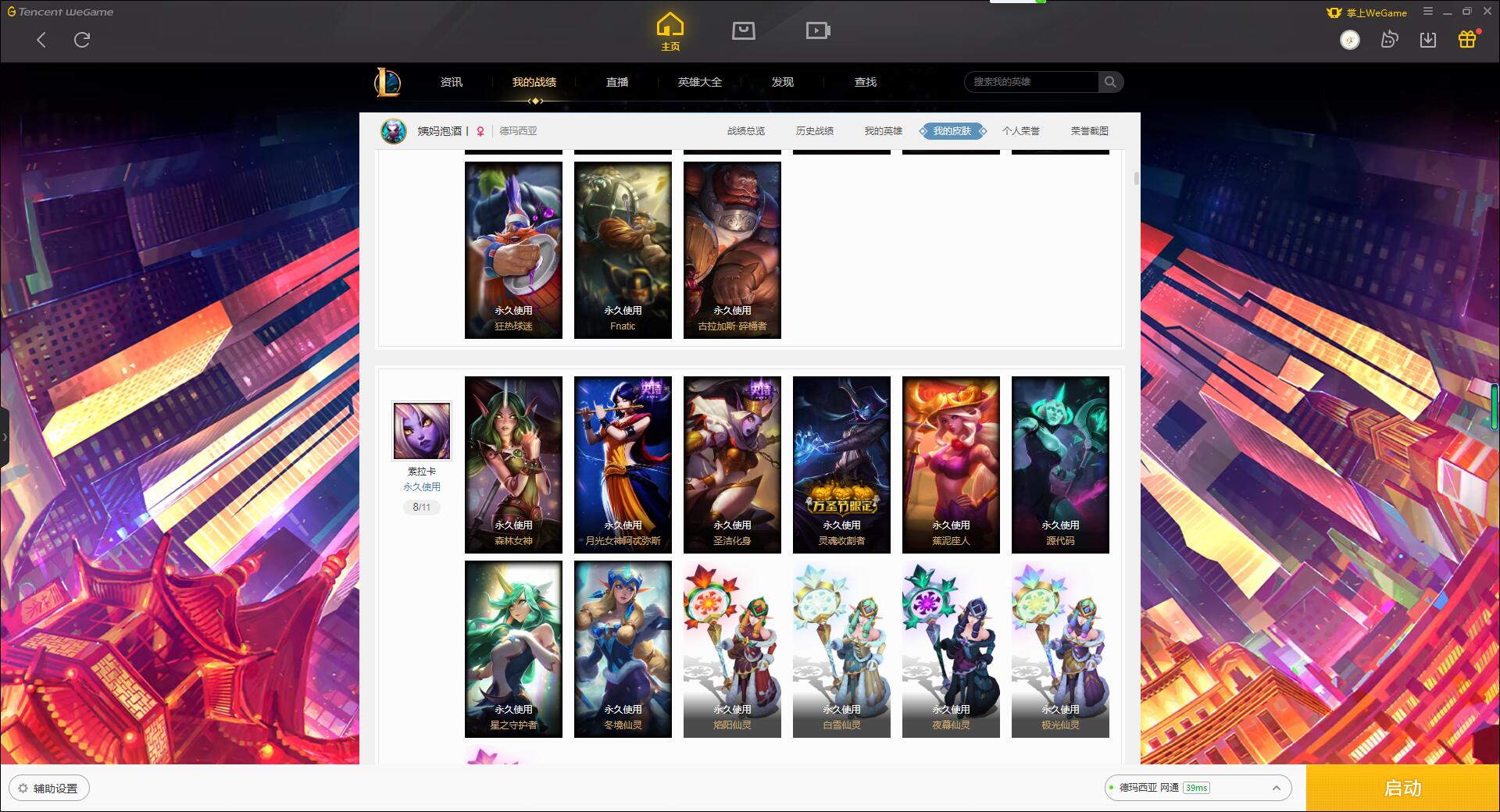Switch to 直播 live tab
The width and height of the screenshot is (1500, 812).
(617, 82)
